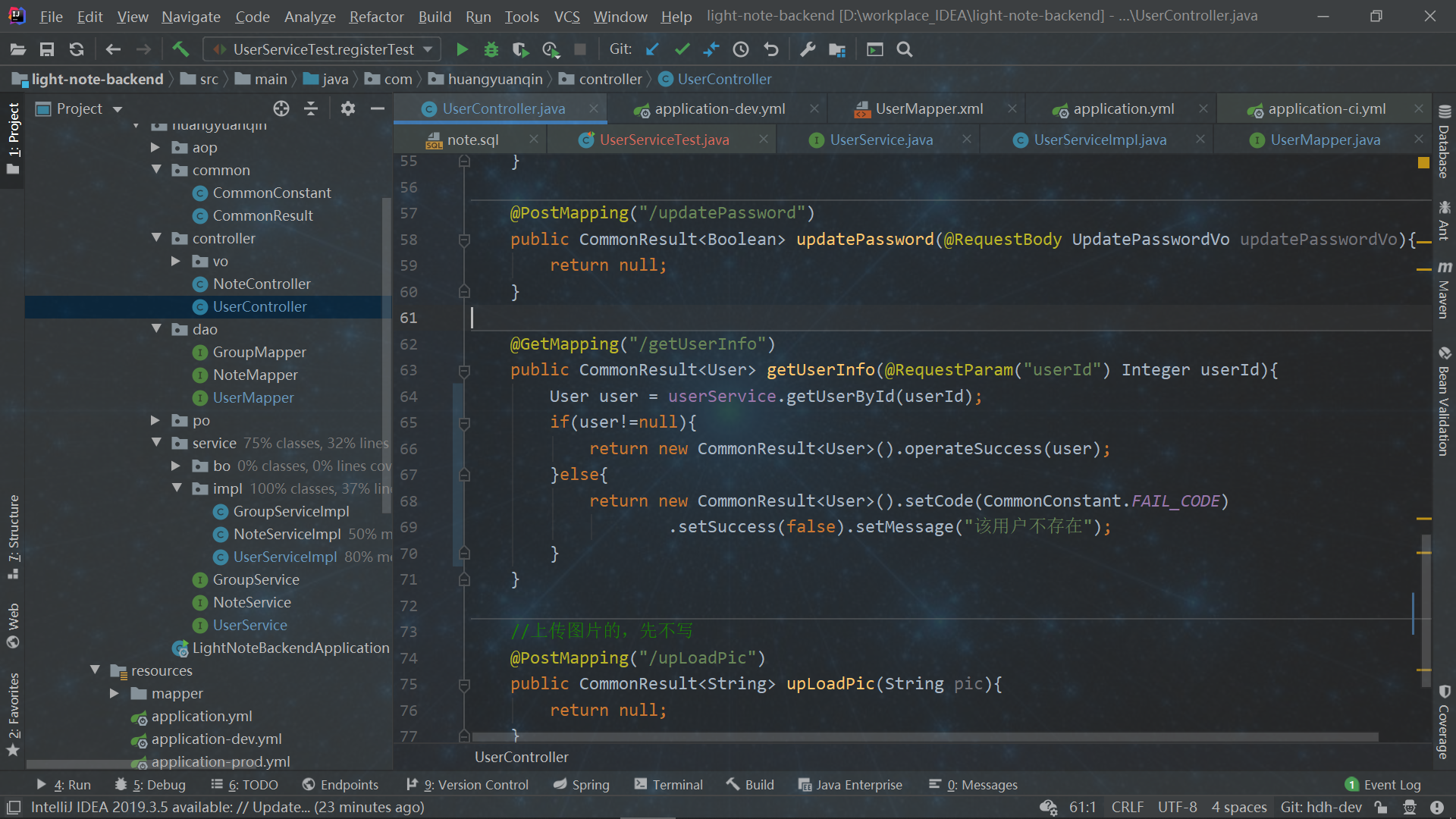Collapse the common folder
Image resolution: width=1456 pixels, height=819 pixels.
156,170
